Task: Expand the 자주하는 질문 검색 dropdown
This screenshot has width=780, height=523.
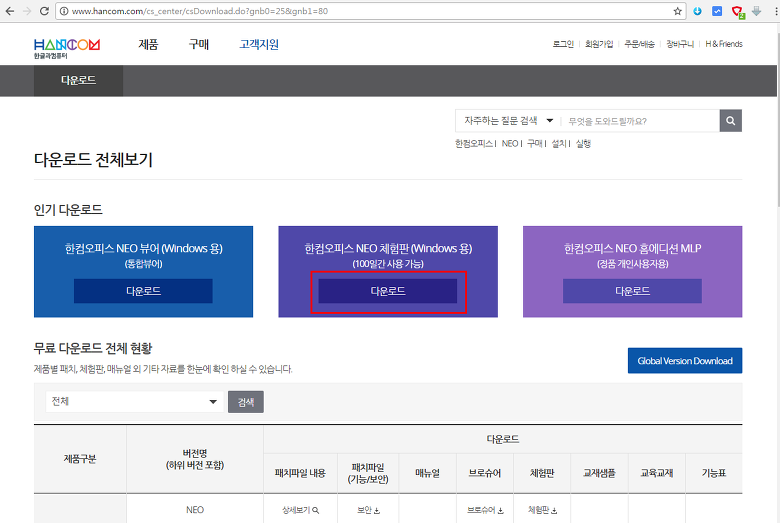Action: click(508, 121)
